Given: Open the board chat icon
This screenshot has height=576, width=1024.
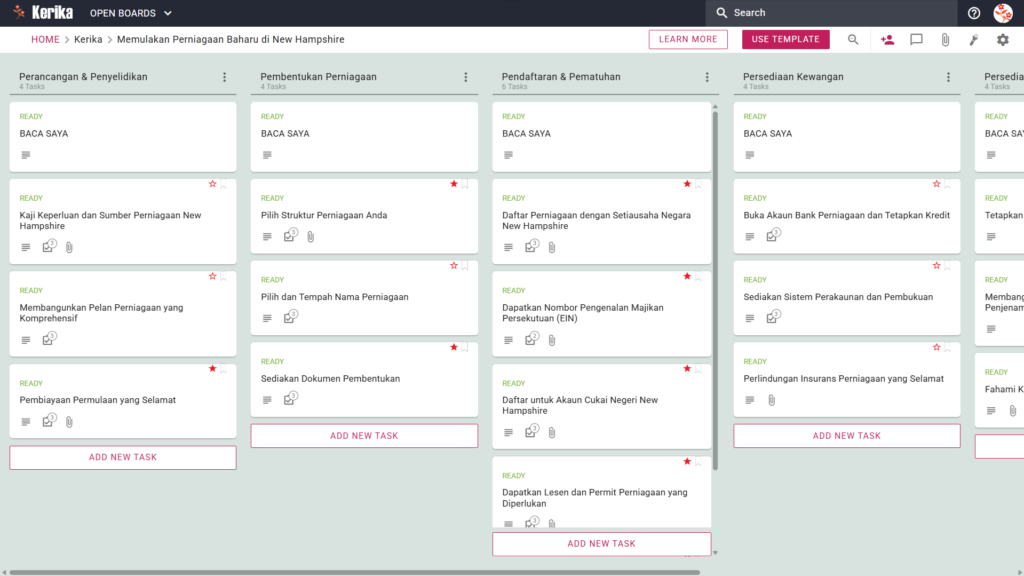Looking at the screenshot, I should click(x=916, y=40).
